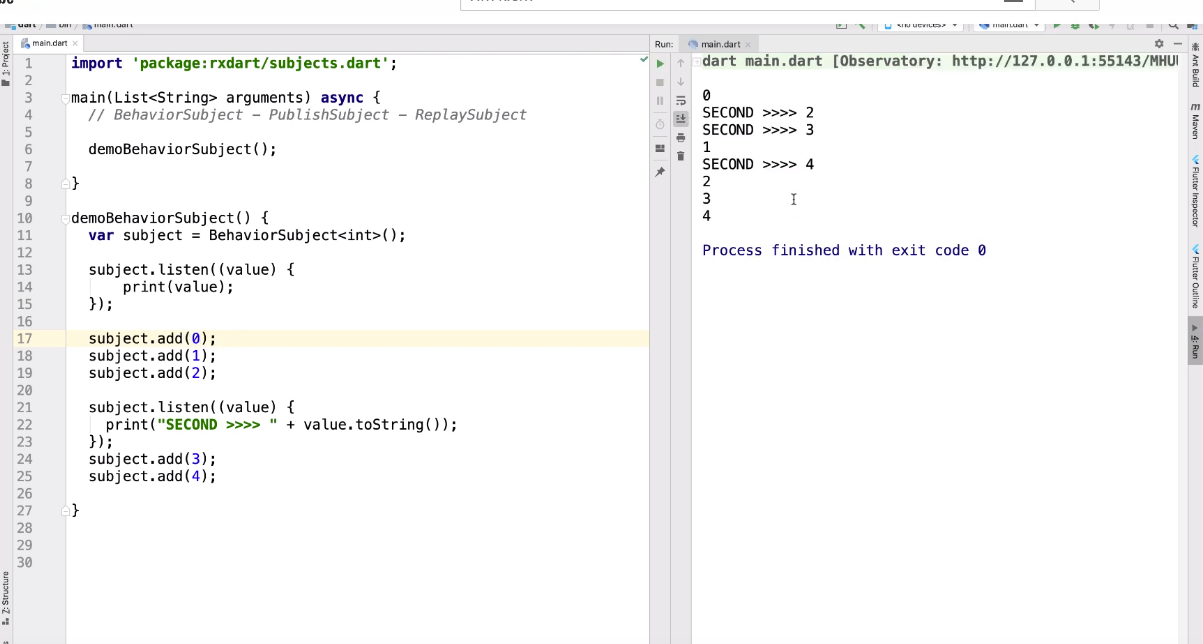Toggle the 4: Run tool window tab

coord(1195,340)
